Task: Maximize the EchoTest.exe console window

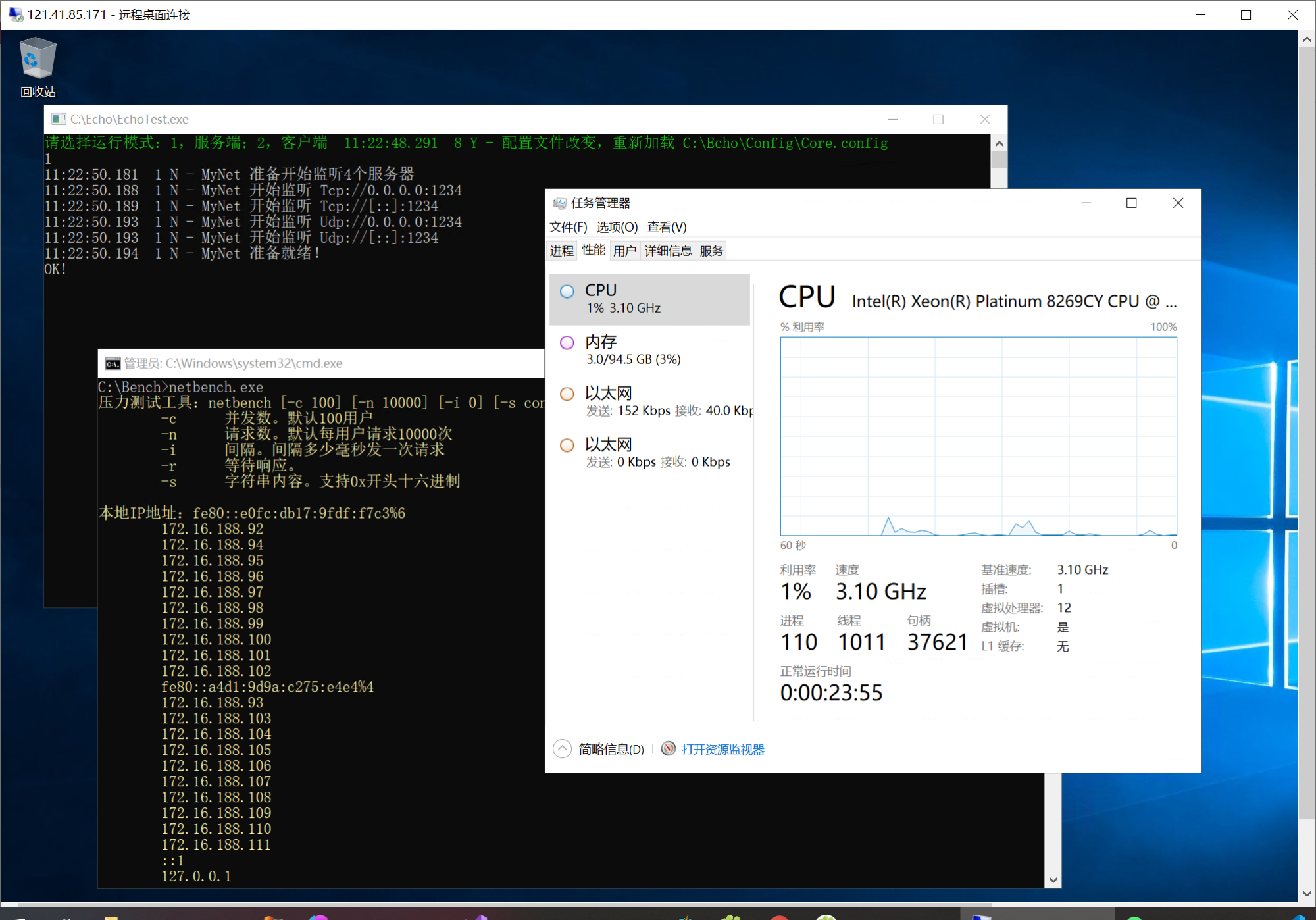Action: point(938,119)
